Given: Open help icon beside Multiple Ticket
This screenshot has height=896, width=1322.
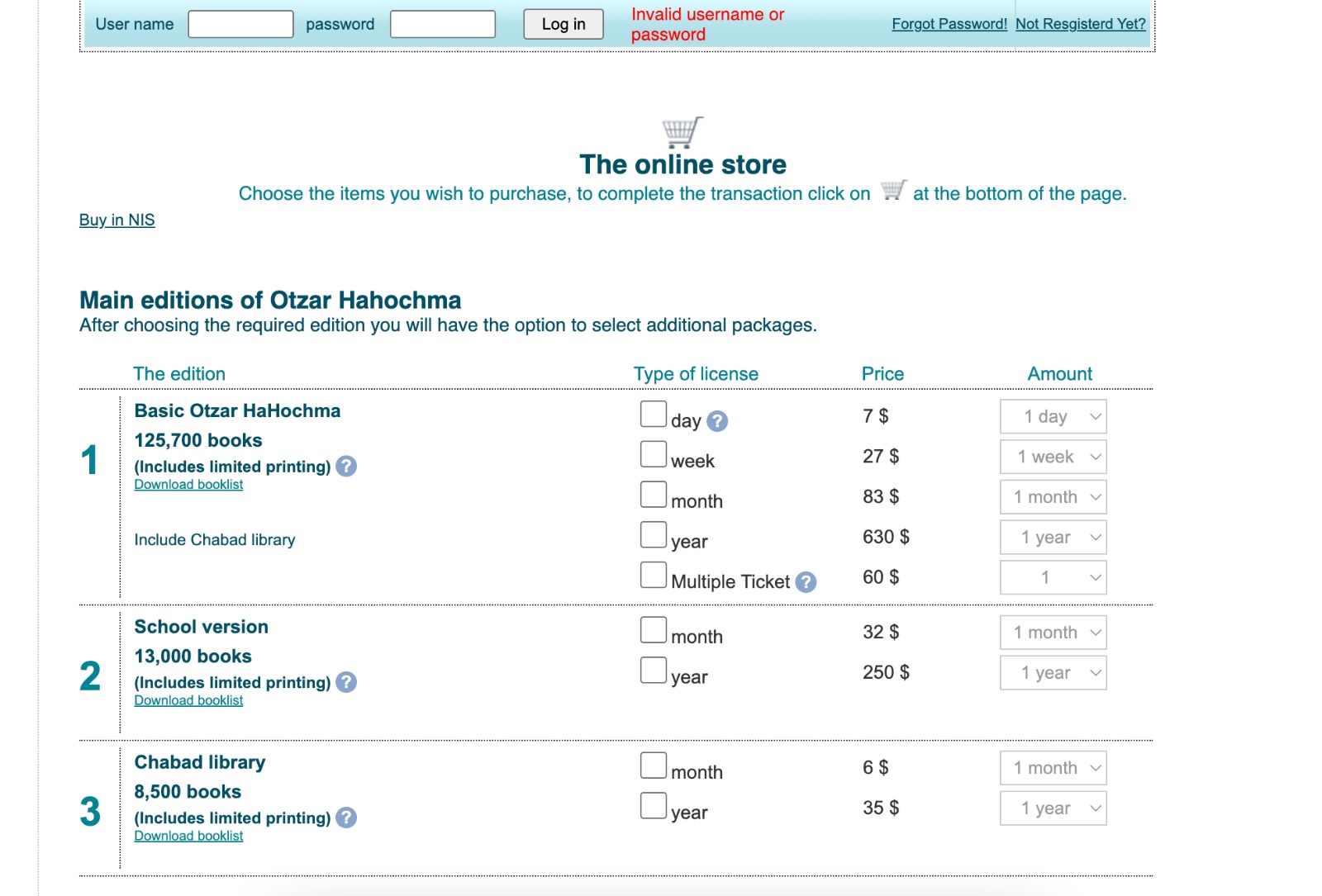Looking at the screenshot, I should (806, 582).
